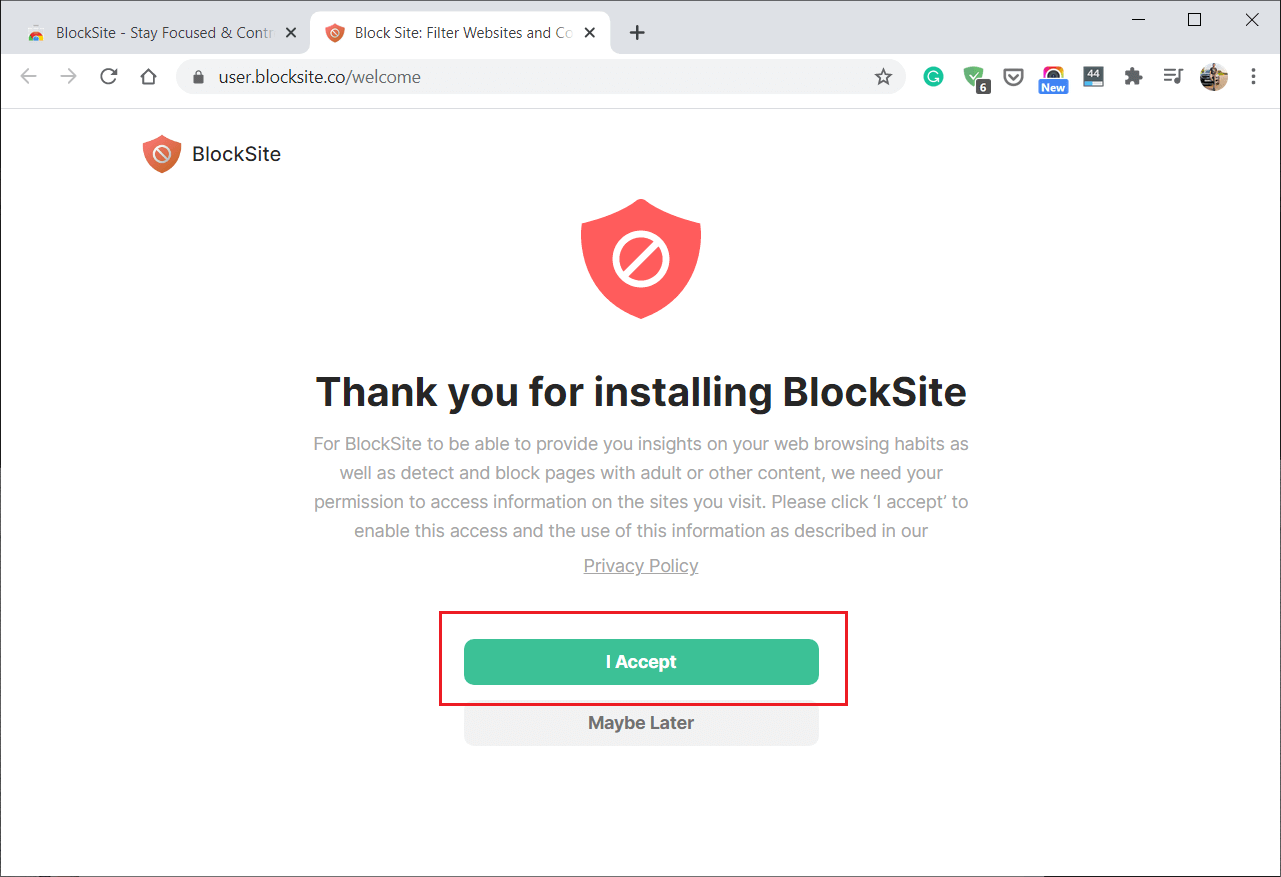Open a new tab with the plus button
Image resolution: width=1281 pixels, height=877 pixels.
[637, 31]
